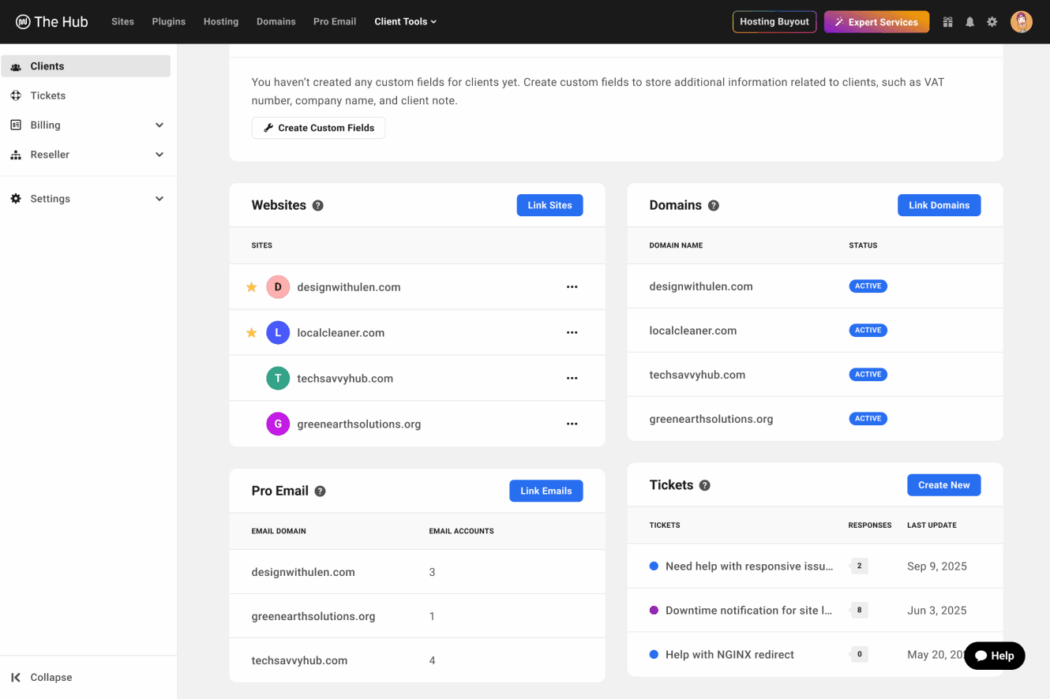Viewport: 1050px width, 699px height.
Task: Click the help question mark beside Websites
Action: pos(318,204)
